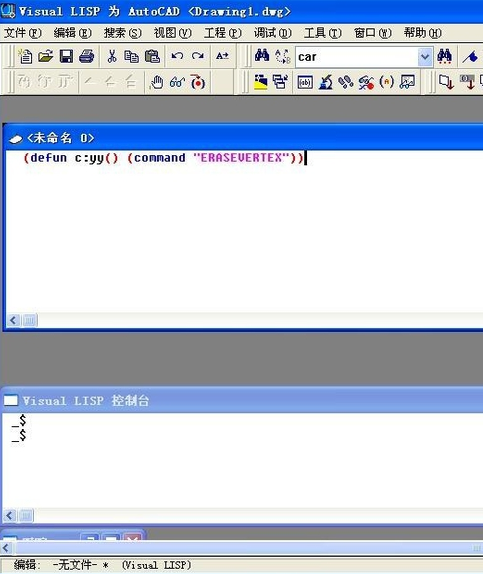Image resolution: width=483 pixels, height=574 pixels.
Task: Save the file with the floppy disk icon
Action: (66, 56)
